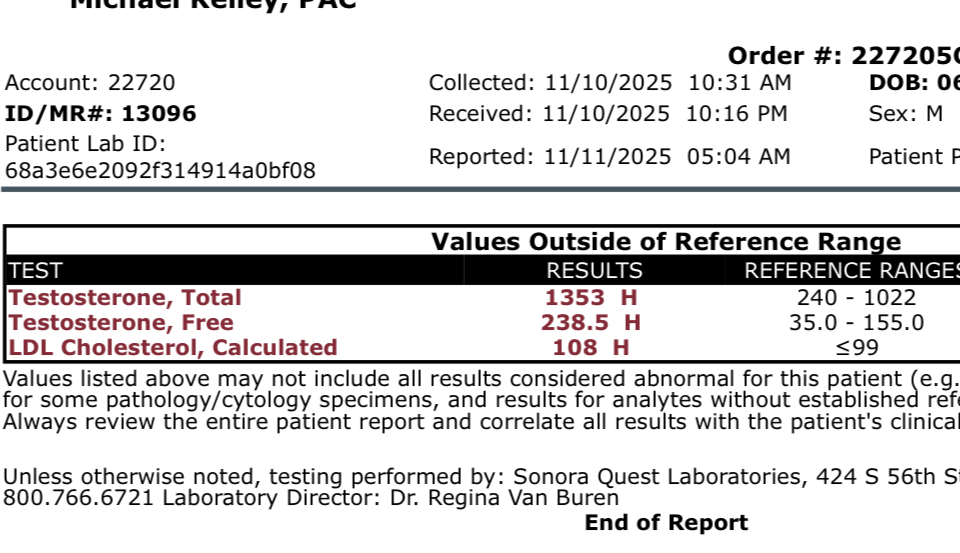This screenshot has height=553, width=960.
Task: Click the Reported date and time line
Action: click(610, 156)
